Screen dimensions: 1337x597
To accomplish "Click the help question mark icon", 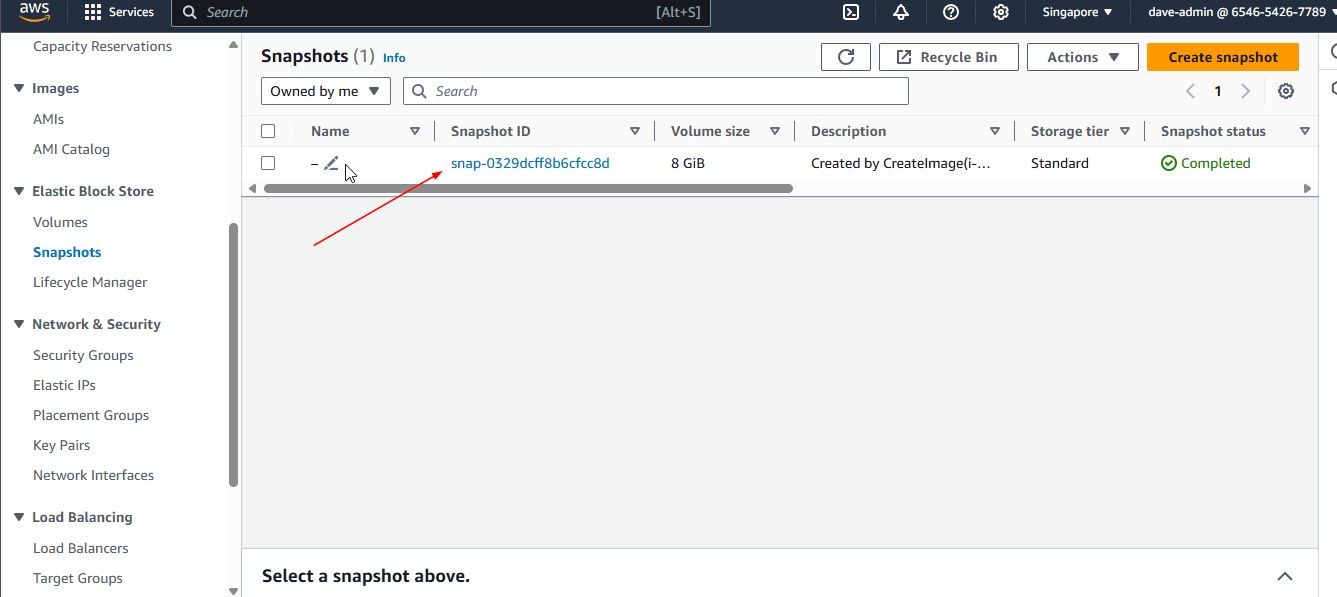I will click(x=951, y=12).
